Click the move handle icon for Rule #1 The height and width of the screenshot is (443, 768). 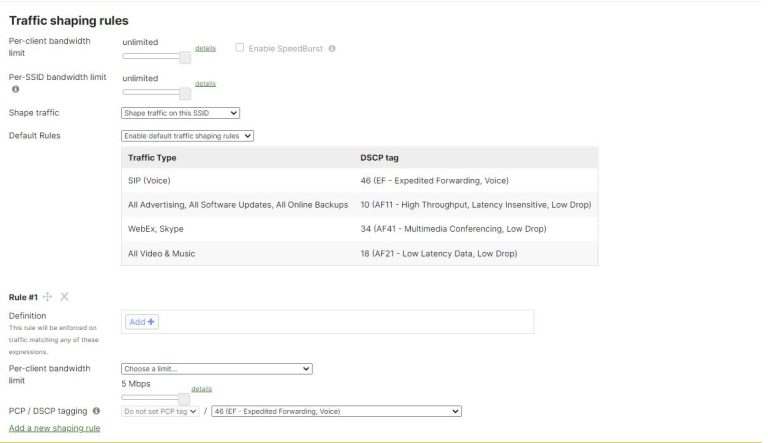click(48, 297)
